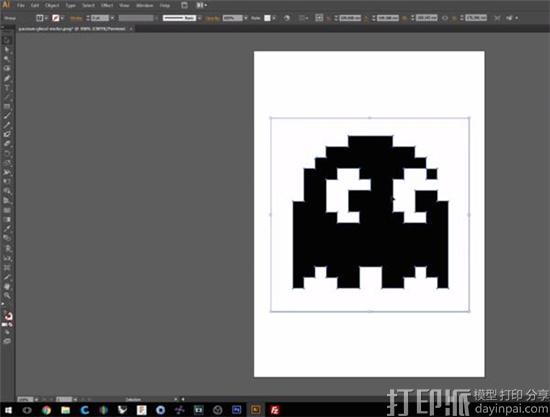Select the Eraser tool

tap(7, 144)
